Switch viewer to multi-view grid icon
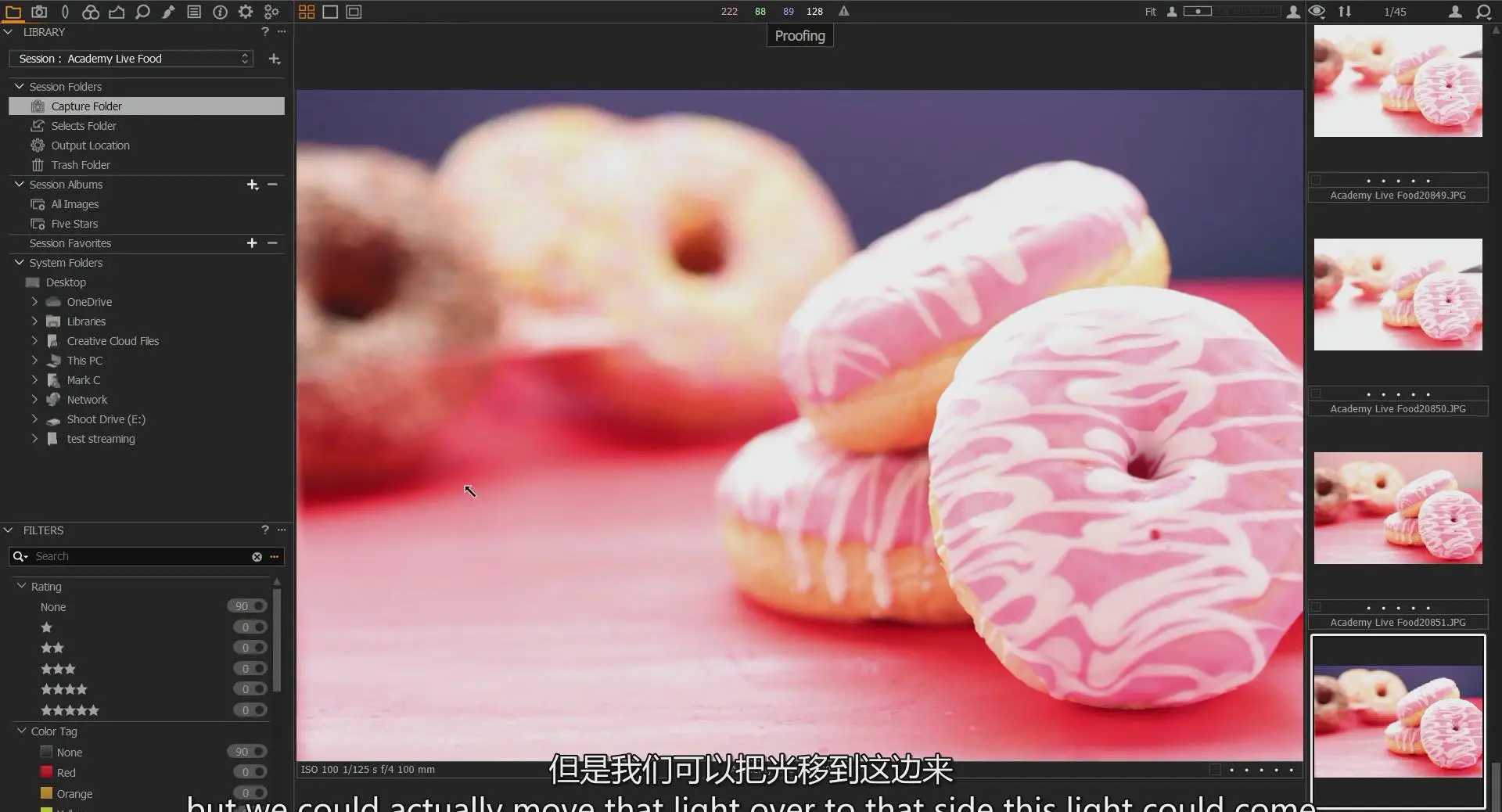The width and height of the screenshot is (1502, 812). 307,12
